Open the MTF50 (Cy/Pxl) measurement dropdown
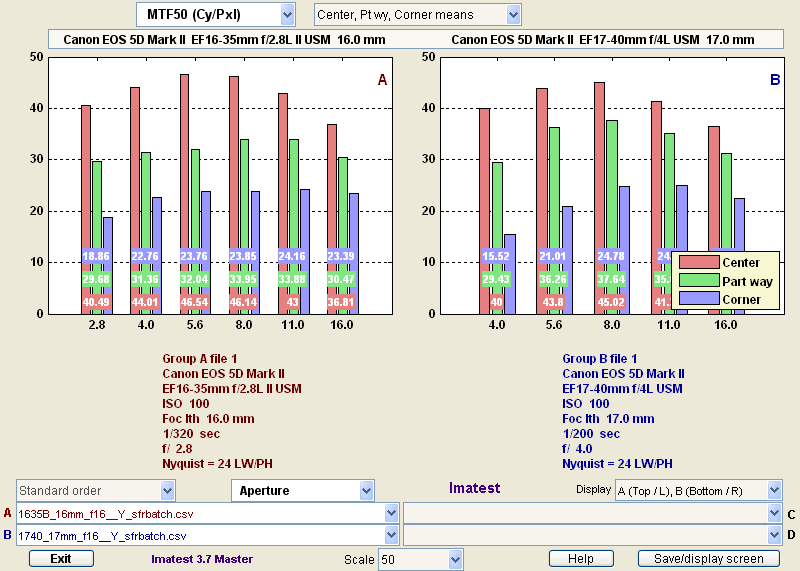Screen dimensions: 800x571 [215, 15]
